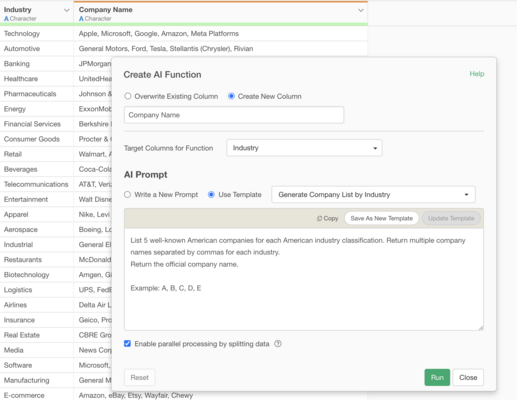Click the Healthcare industry cell
517x400 pixels.
(37, 79)
